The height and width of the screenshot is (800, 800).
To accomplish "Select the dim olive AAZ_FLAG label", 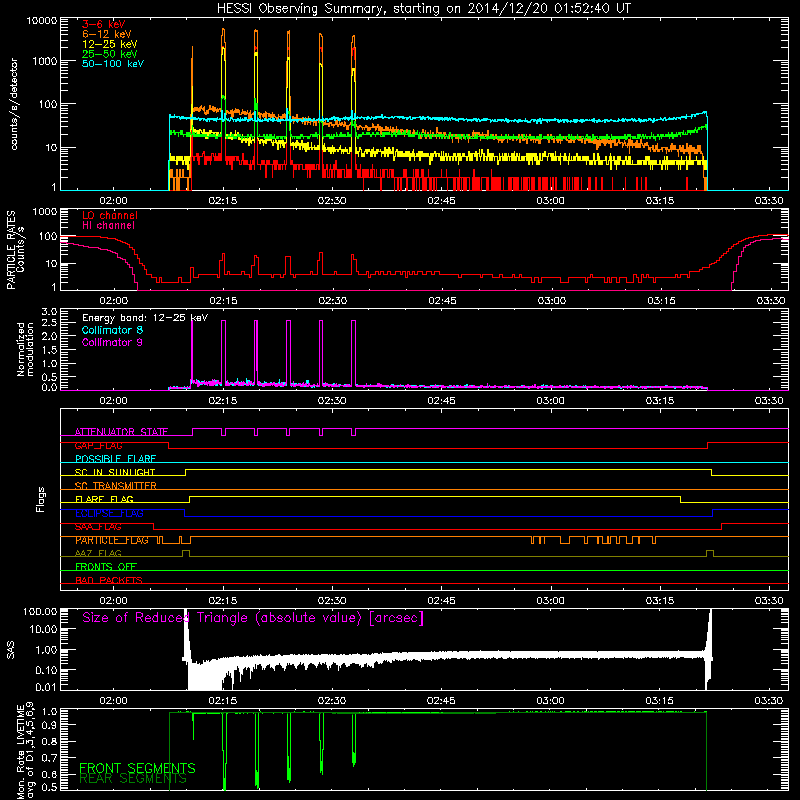I will click(98, 553).
